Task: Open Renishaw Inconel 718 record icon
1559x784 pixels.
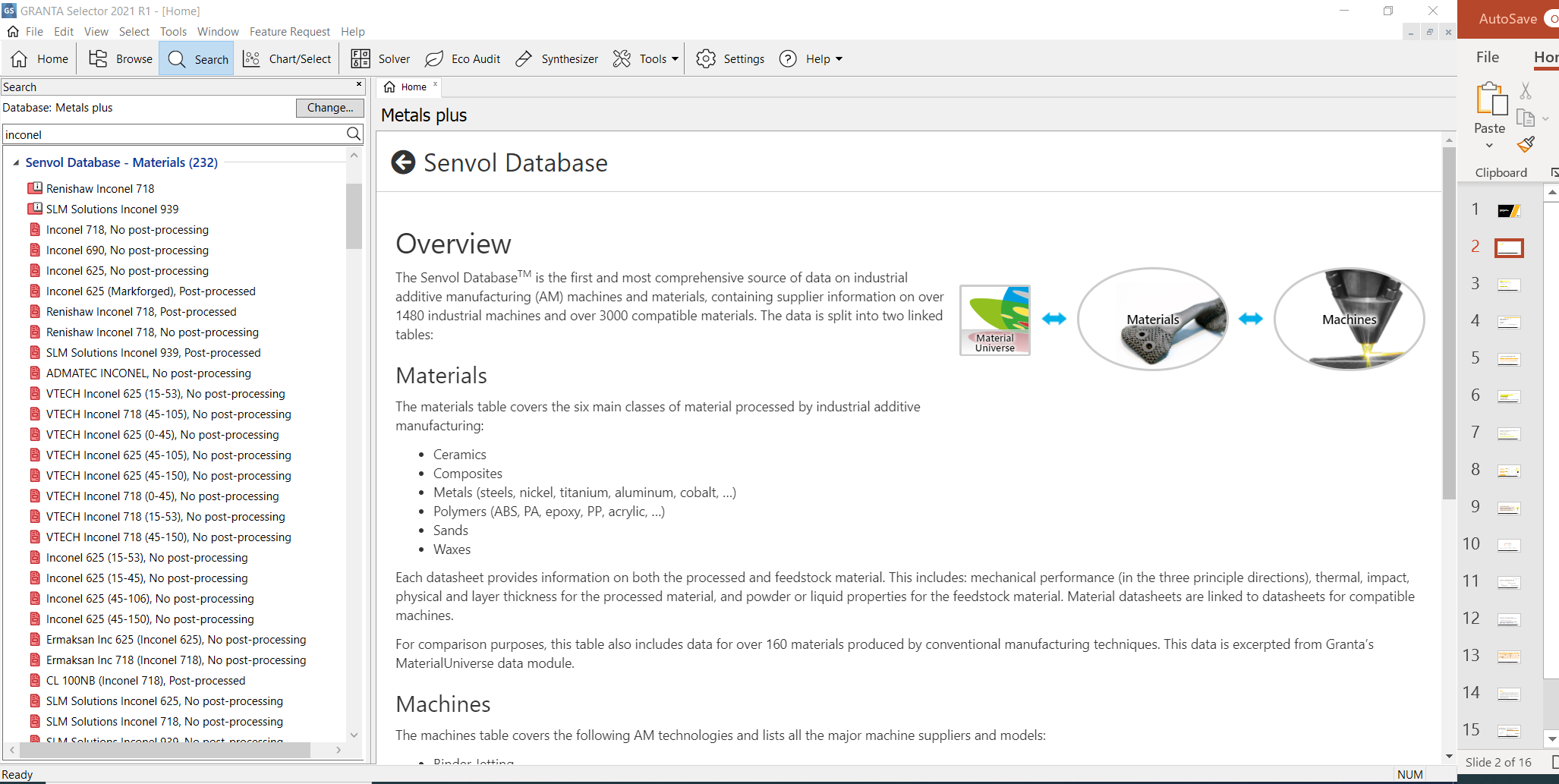Action: click(35, 187)
